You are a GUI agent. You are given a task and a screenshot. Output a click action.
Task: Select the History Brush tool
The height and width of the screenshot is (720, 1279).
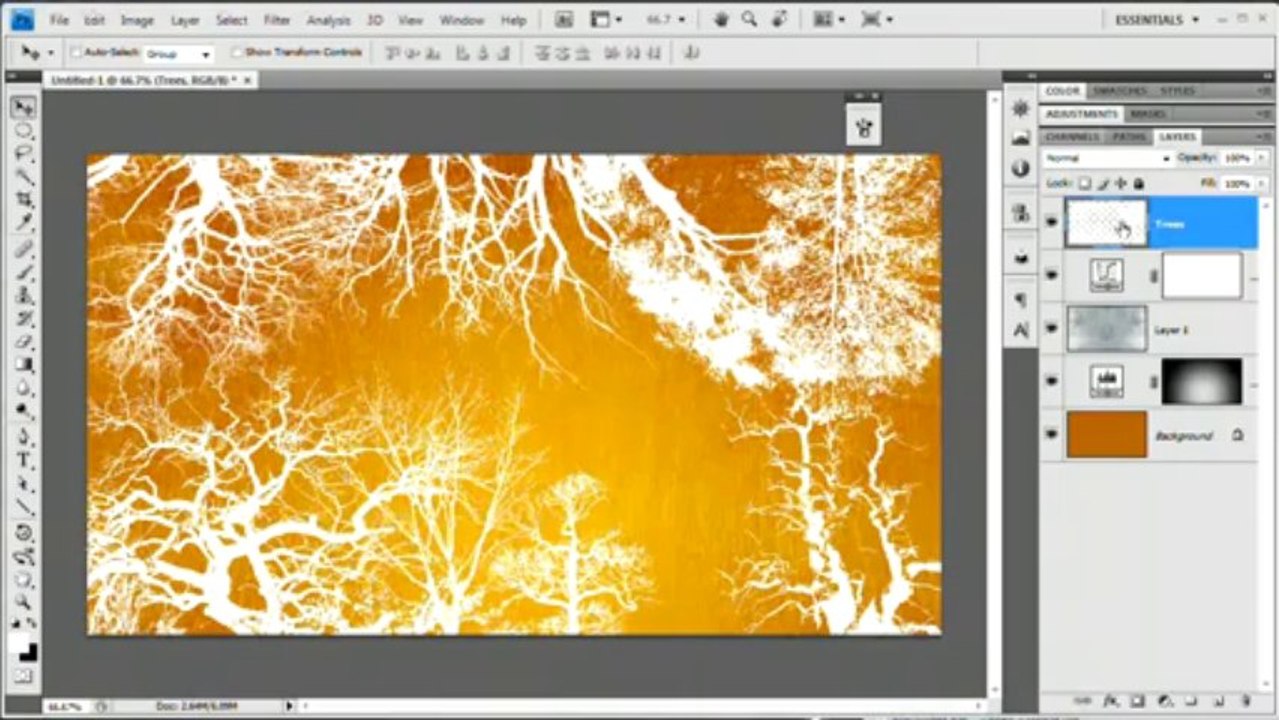(24, 318)
